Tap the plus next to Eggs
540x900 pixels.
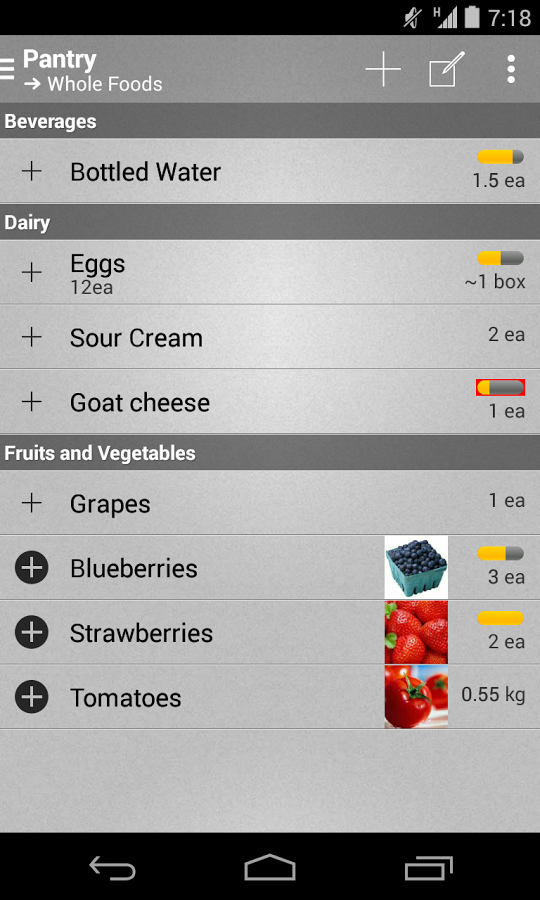click(x=32, y=272)
